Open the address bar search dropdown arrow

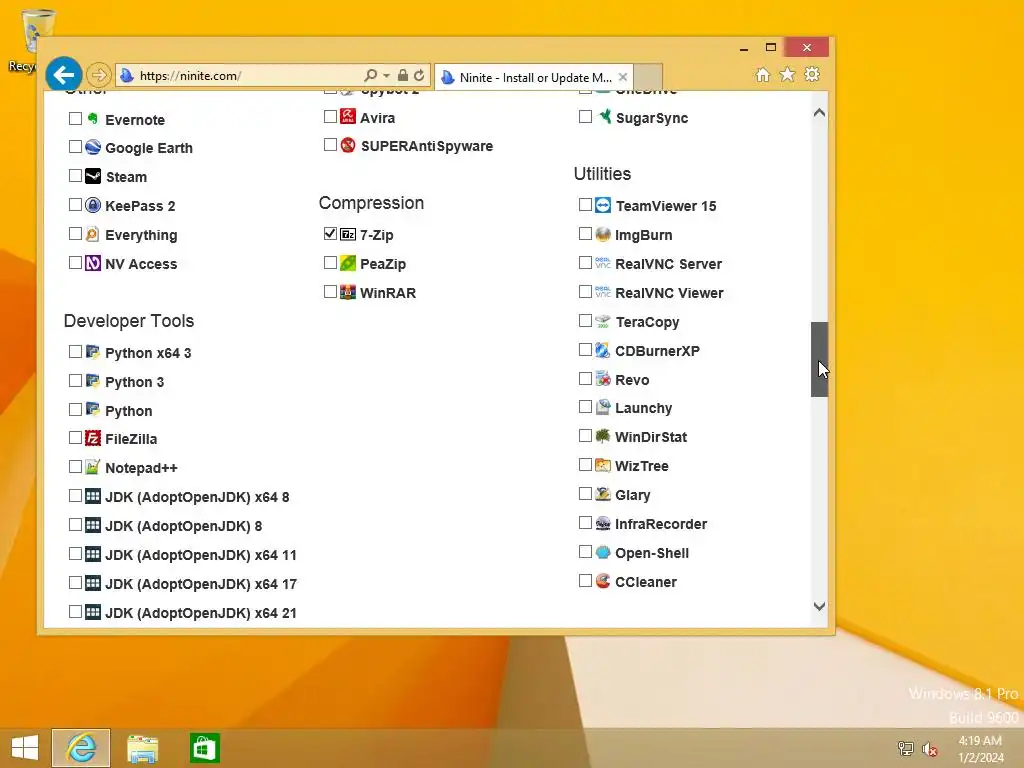pos(387,76)
